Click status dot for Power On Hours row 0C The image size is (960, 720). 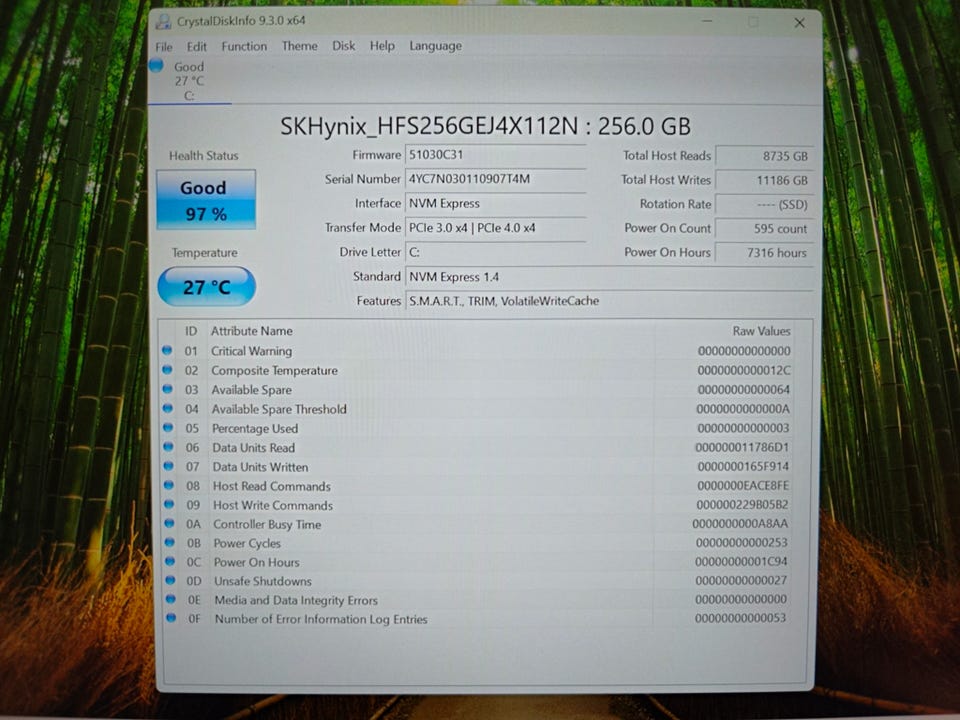click(x=170, y=561)
